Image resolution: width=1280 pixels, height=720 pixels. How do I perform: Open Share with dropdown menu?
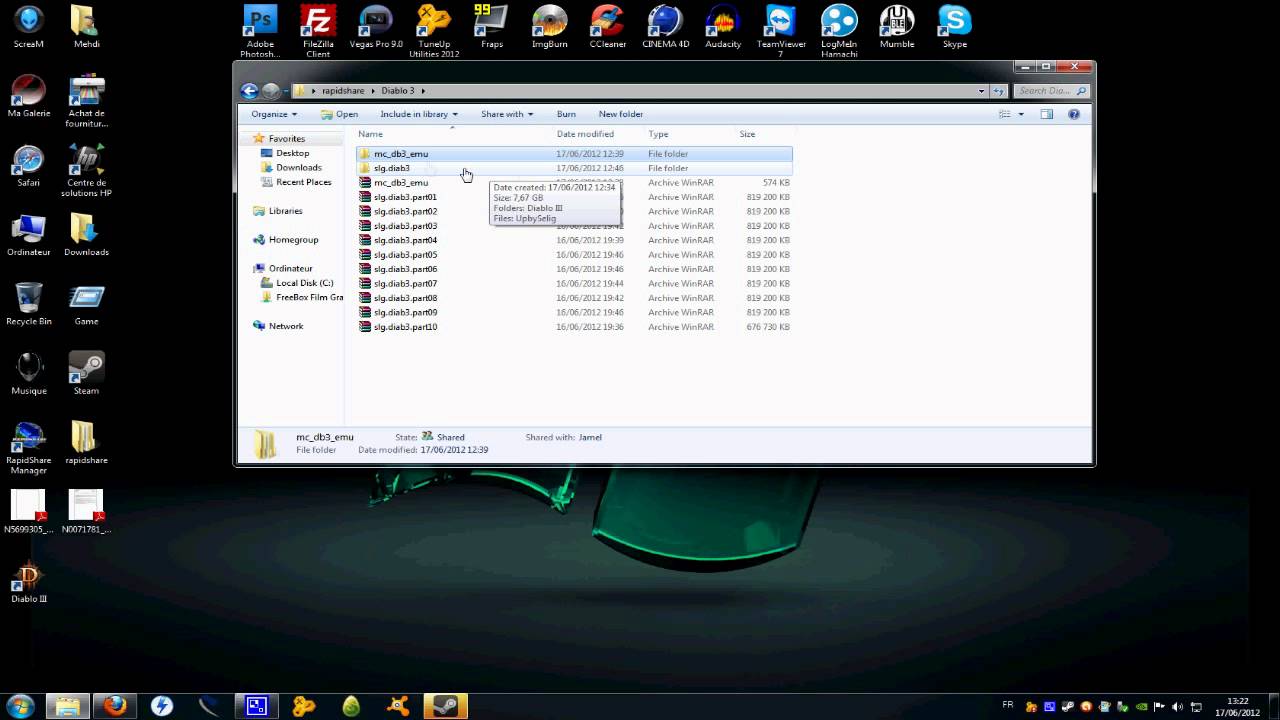pyautogui.click(x=507, y=114)
